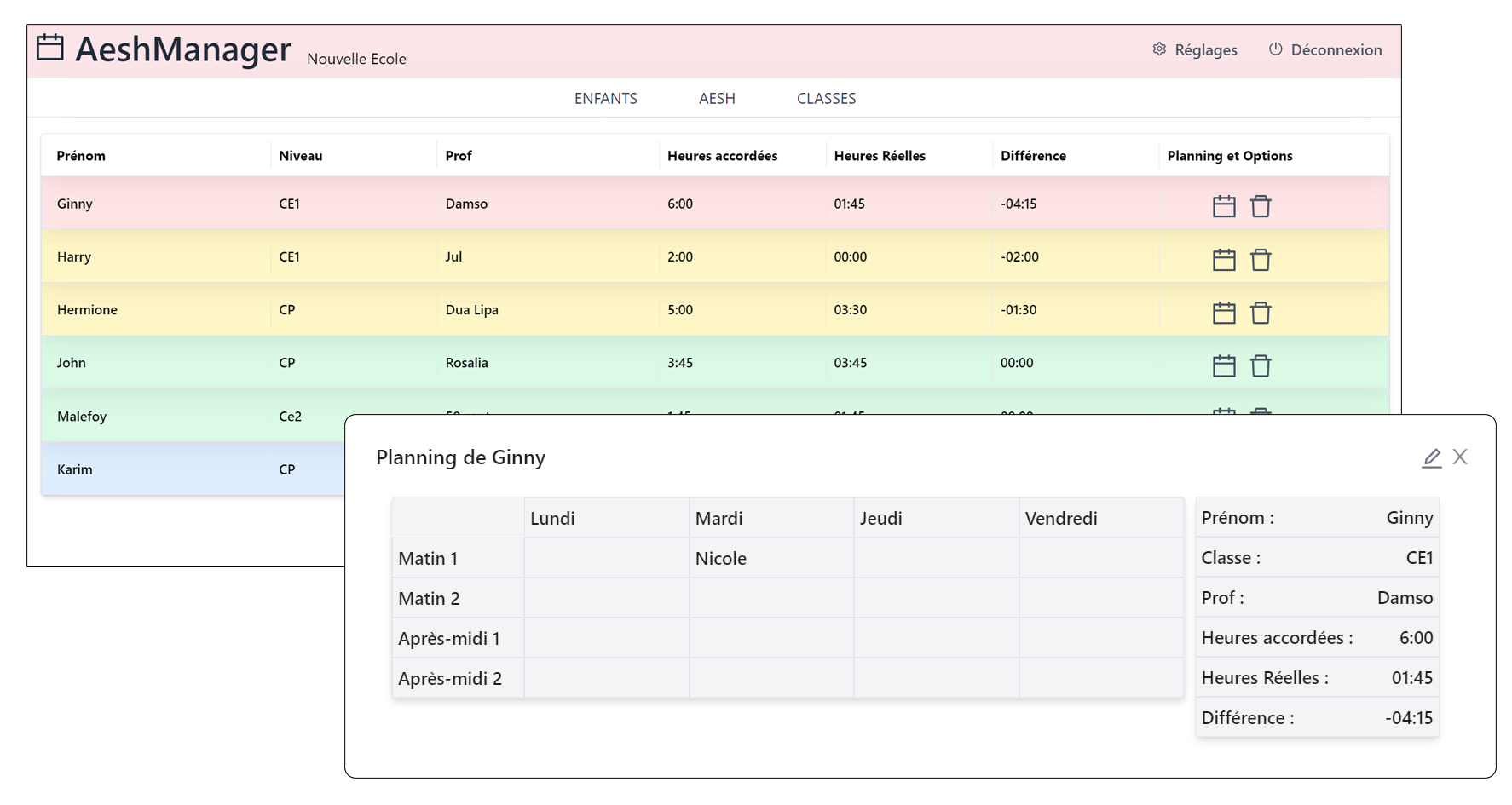Viewport: 1512px width, 805px height.
Task: Select Nicole in Mardi Matin 1 cell
Action: [721, 559]
